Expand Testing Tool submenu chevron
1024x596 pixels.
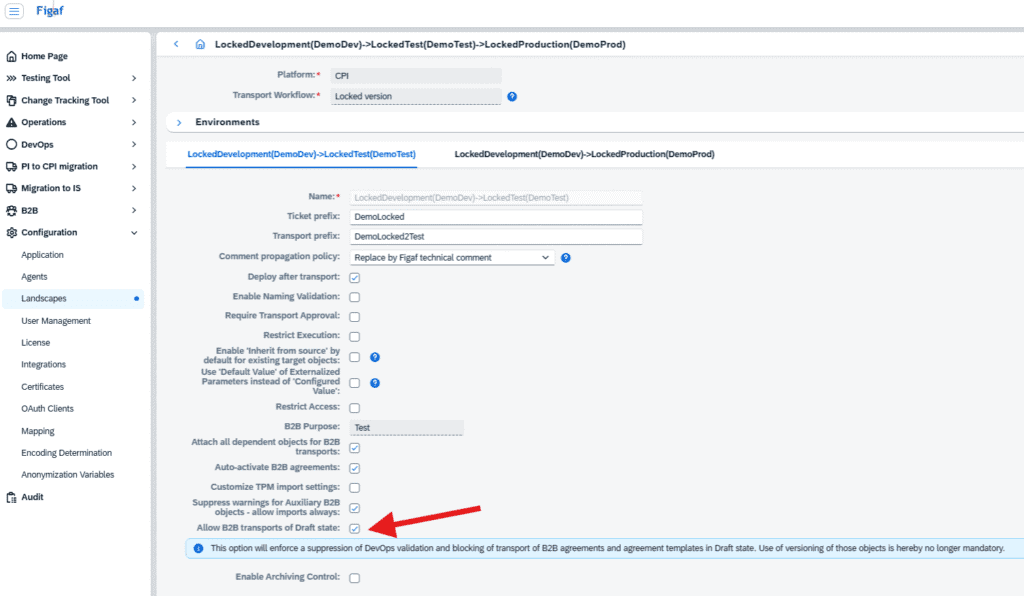[x=134, y=78]
